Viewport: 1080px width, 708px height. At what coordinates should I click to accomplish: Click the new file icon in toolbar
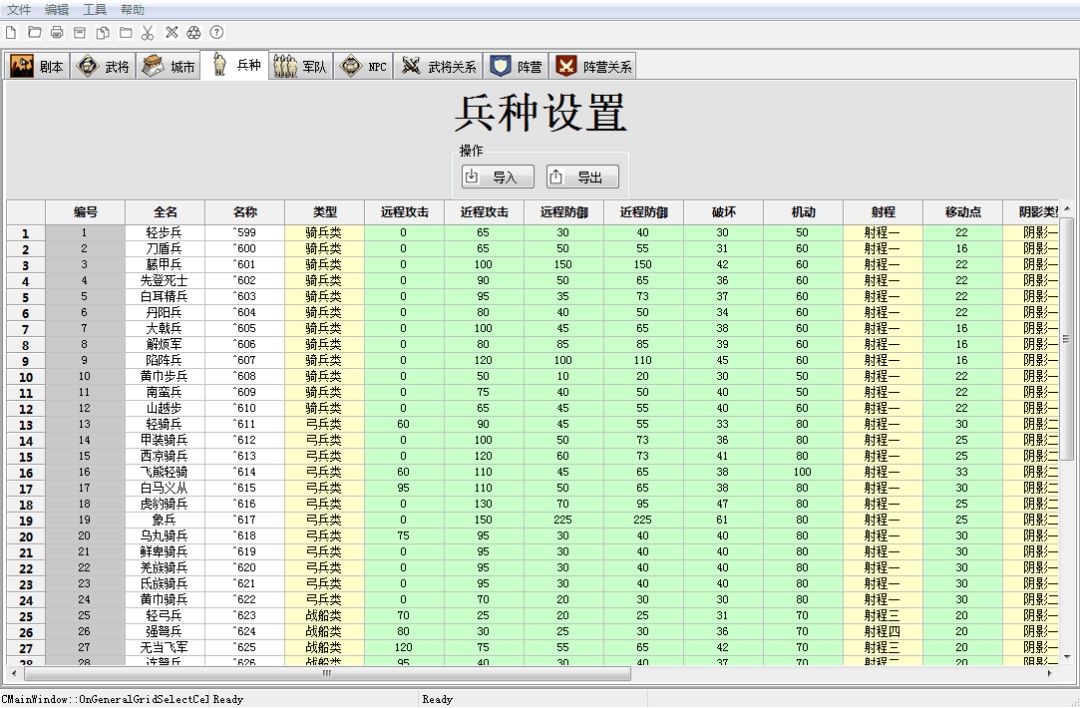[11, 32]
